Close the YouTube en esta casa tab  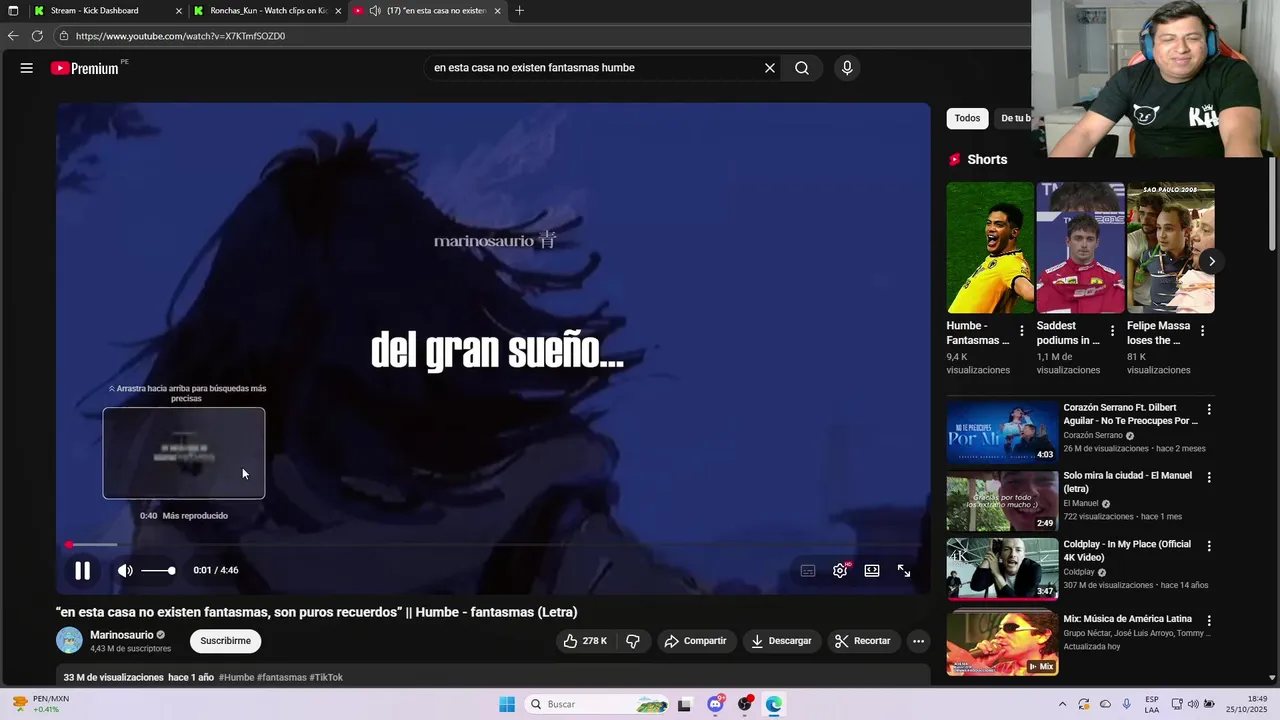coord(497,11)
